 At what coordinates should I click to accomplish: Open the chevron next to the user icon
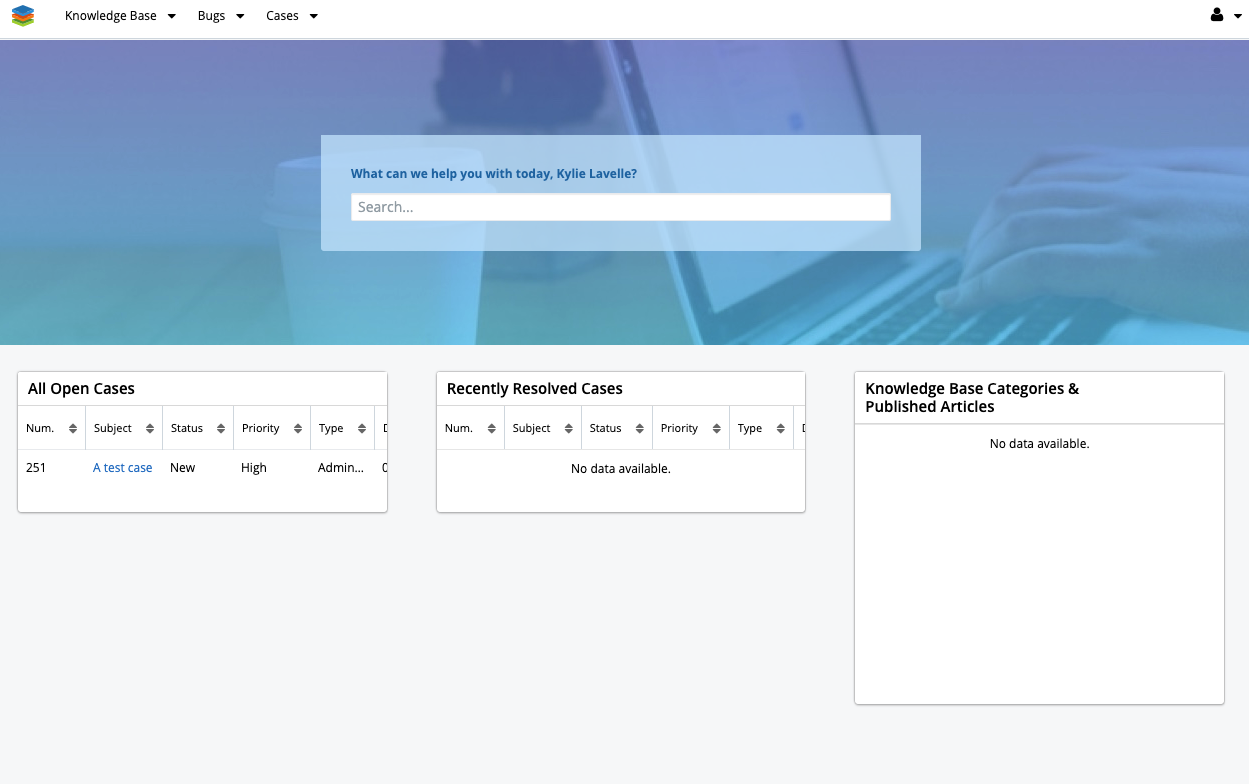point(1238,15)
